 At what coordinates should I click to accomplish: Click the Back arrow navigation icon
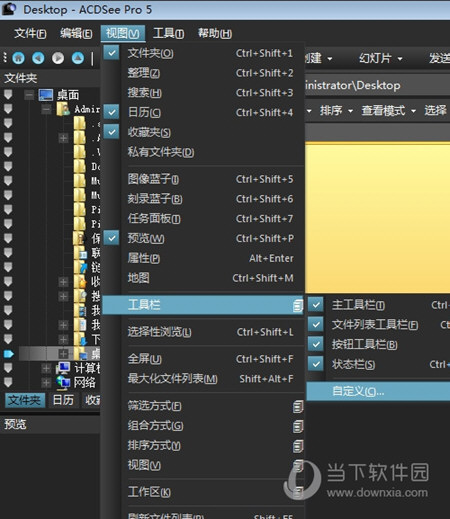[x=38, y=58]
